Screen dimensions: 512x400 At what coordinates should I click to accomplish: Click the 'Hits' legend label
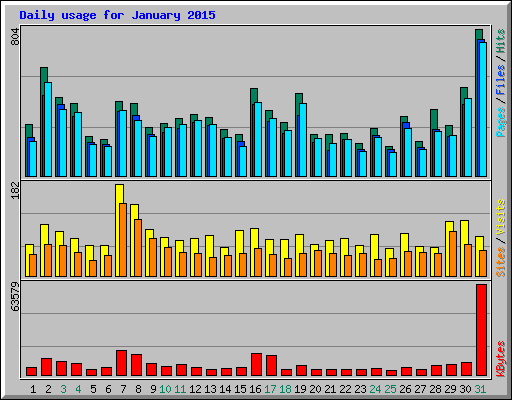pyautogui.click(x=501, y=41)
